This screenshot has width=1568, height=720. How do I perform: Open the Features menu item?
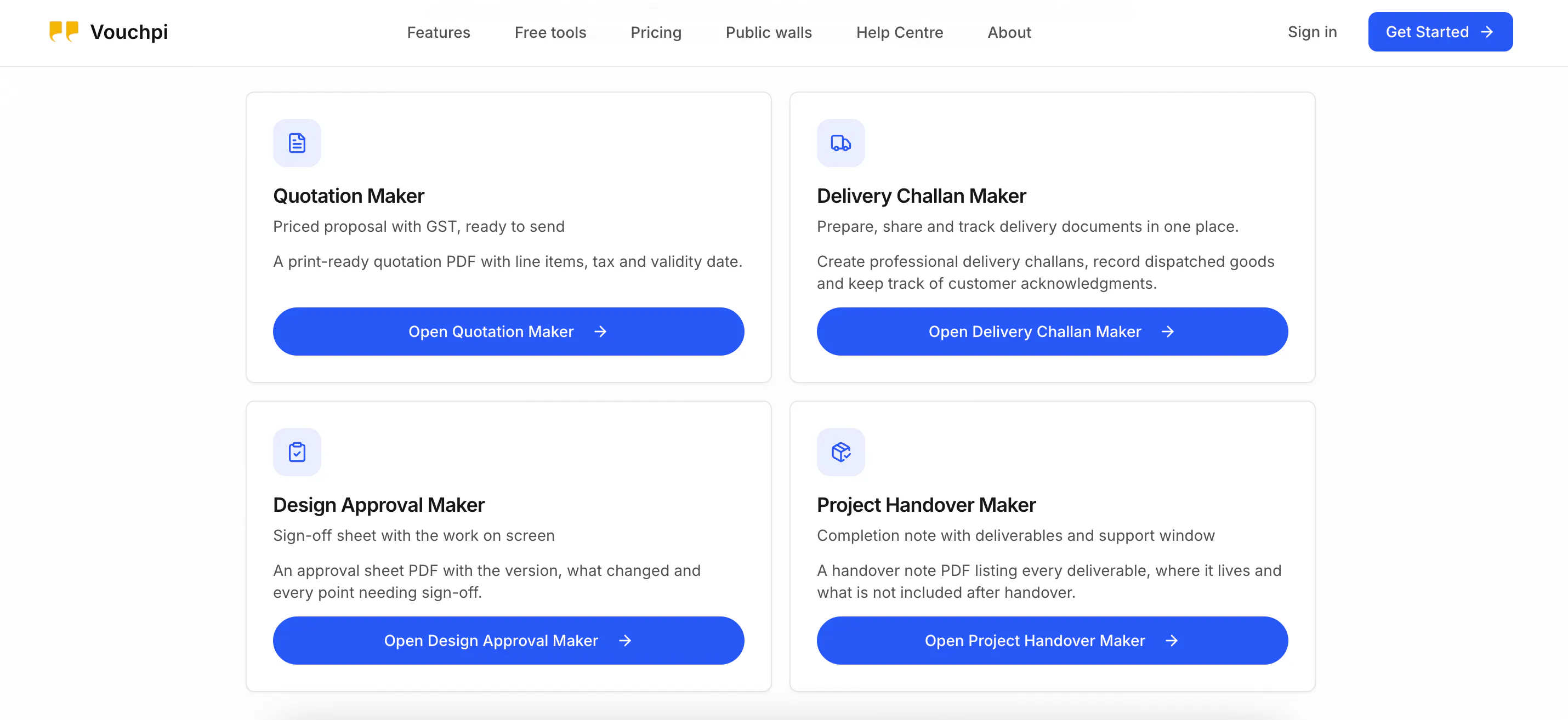click(x=438, y=32)
